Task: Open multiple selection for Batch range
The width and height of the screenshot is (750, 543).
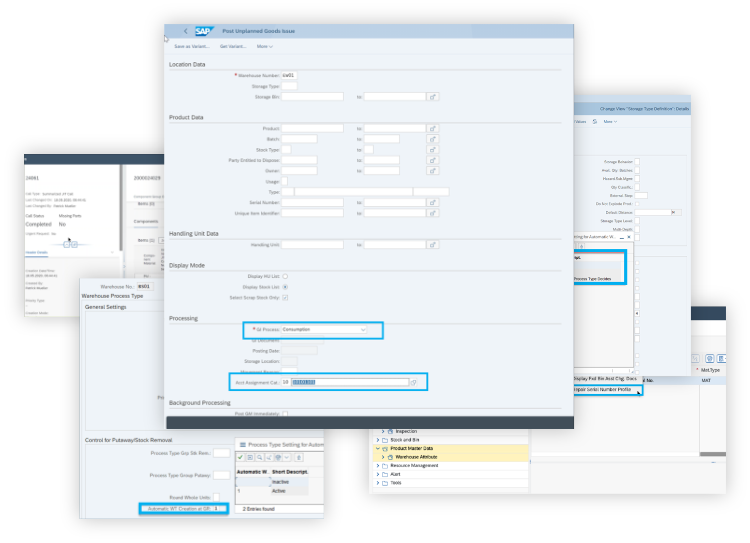Action: [x=432, y=139]
